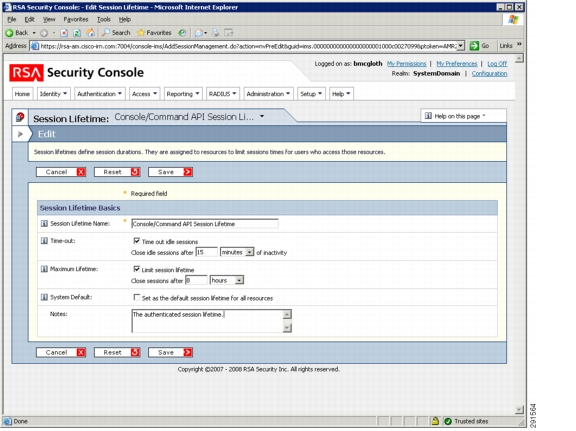Open the address bar dropdown arrow
576x431 pixels.
click(461, 46)
